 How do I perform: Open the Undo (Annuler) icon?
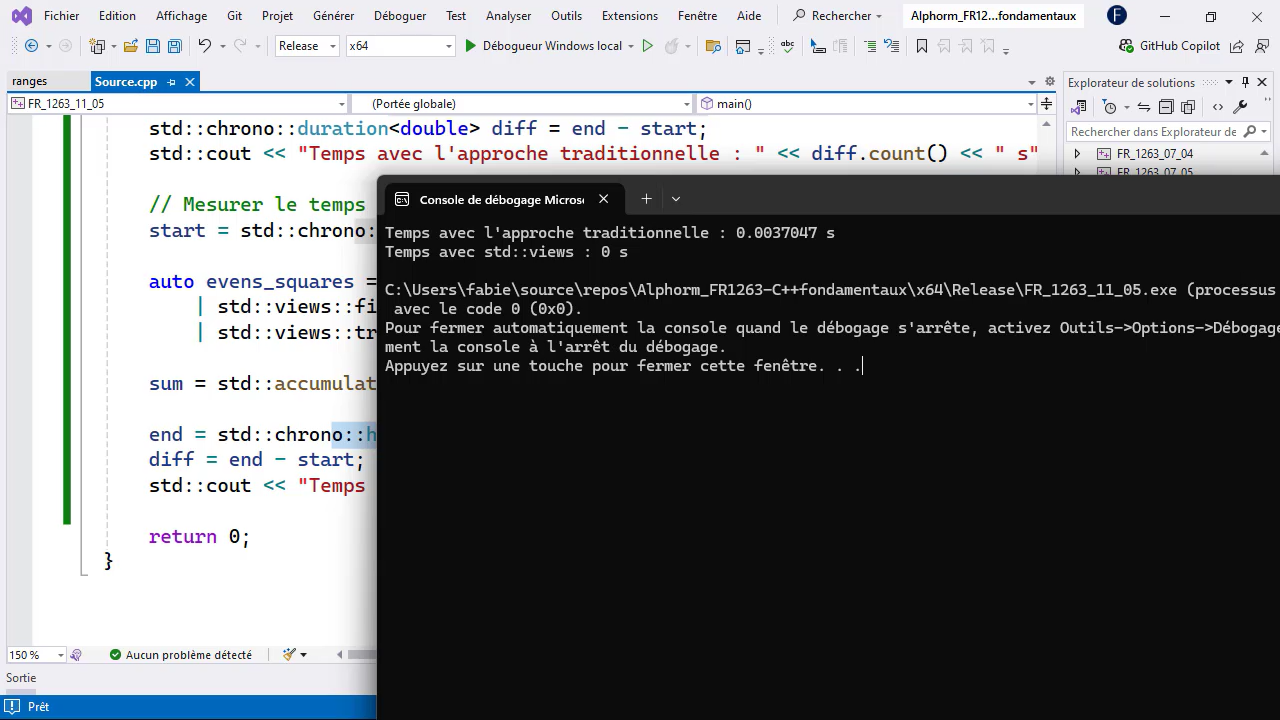tap(205, 45)
